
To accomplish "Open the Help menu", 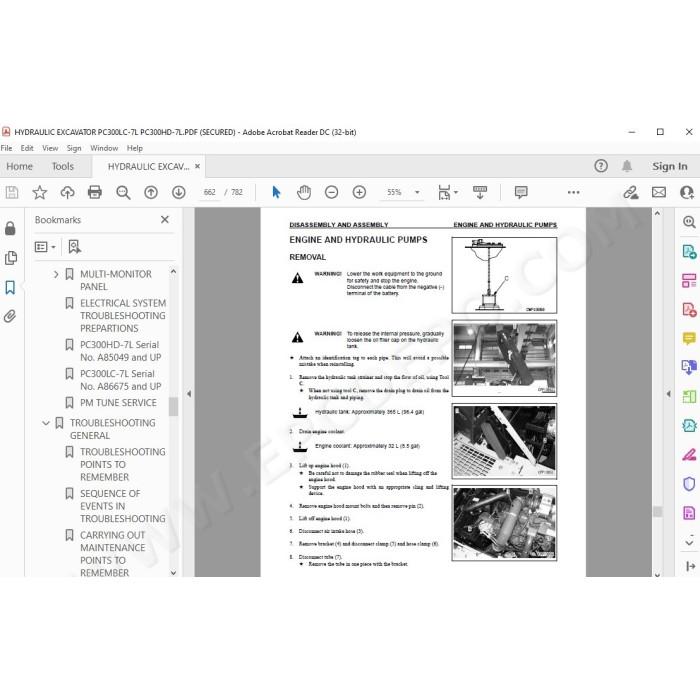I will (x=134, y=148).
